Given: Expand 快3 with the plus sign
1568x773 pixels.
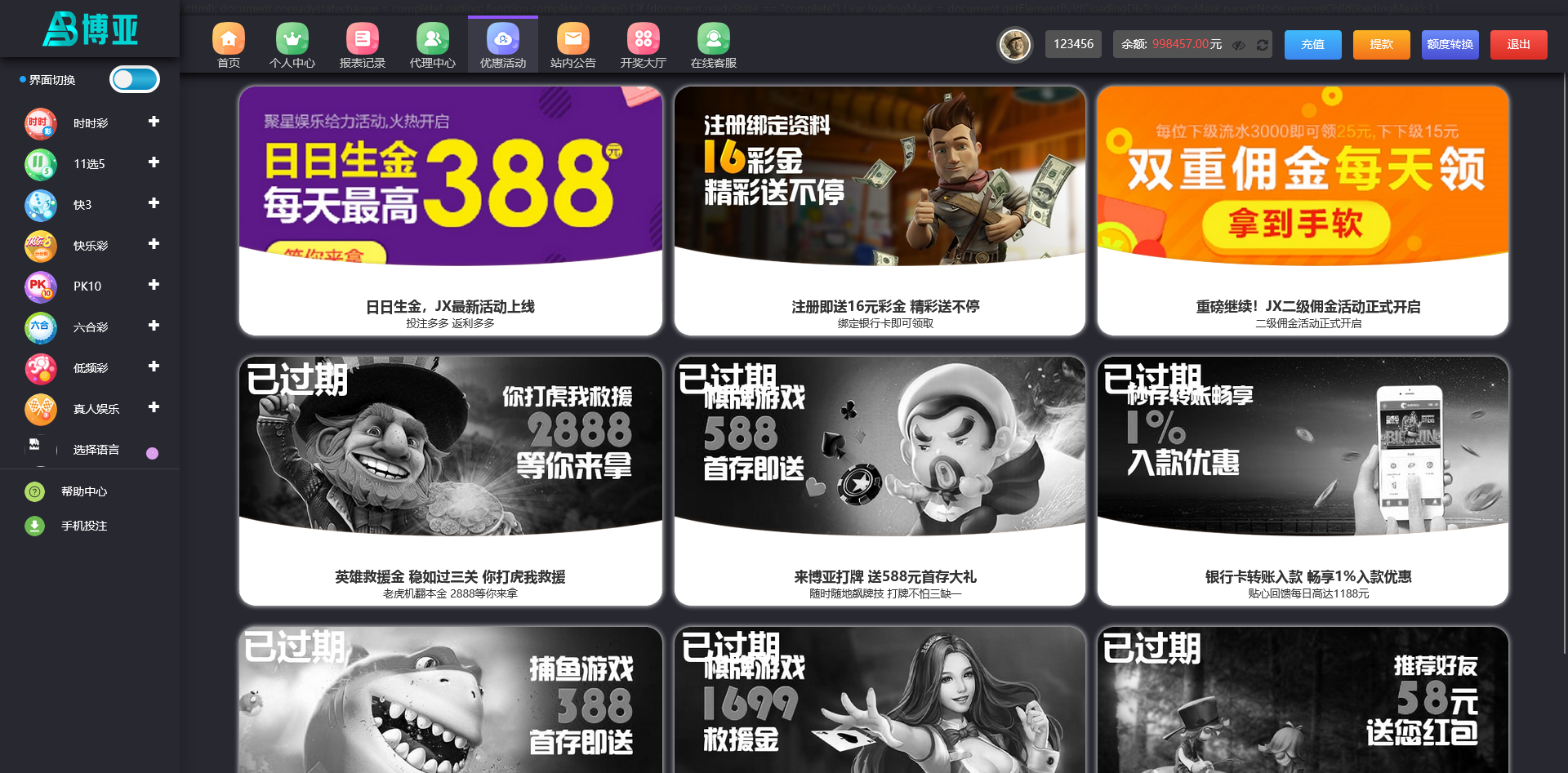Looking at the screenshot, I should coord(154,203).
